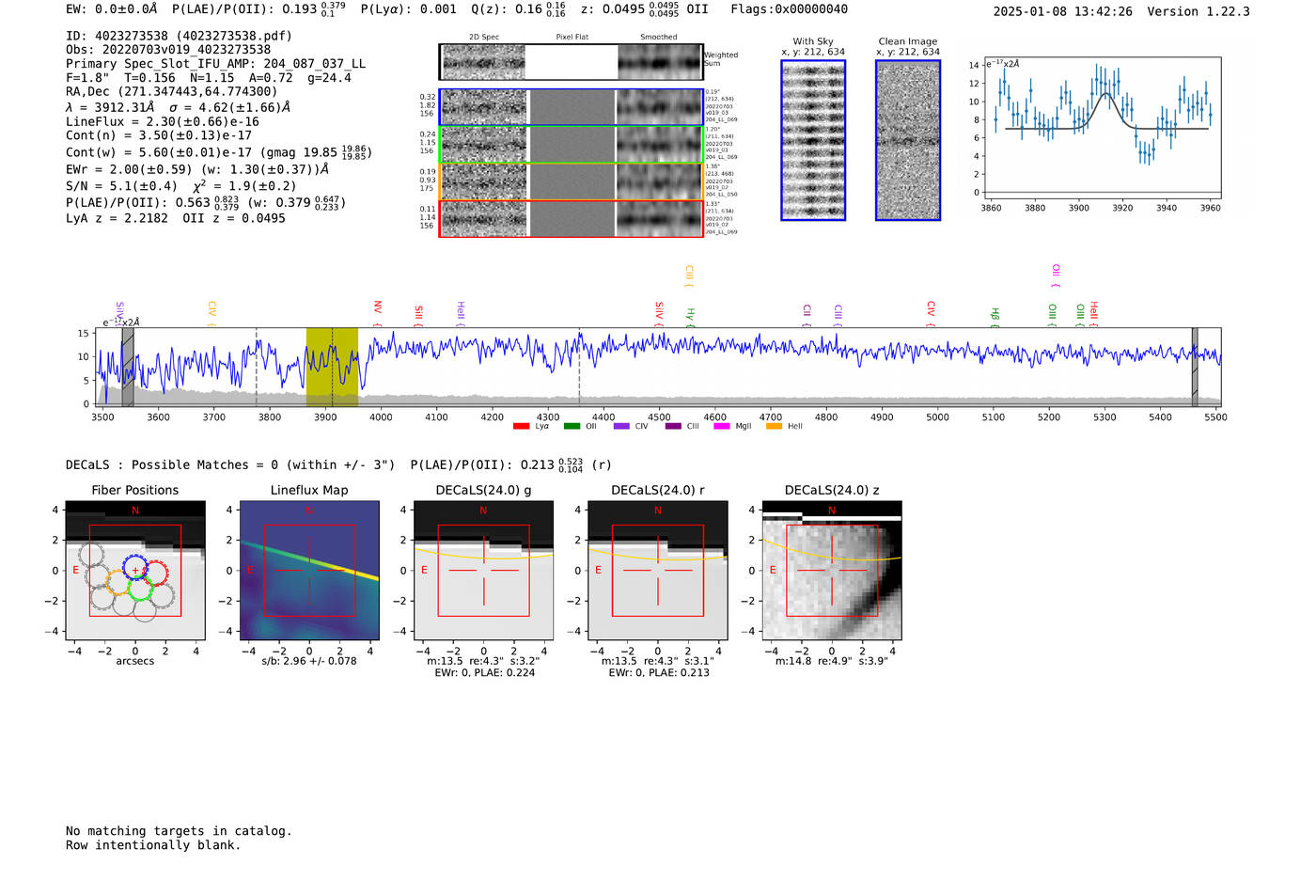Click the orange HeII legend swatch
The width and height of the screenshot is (1316, 896).
point(775,427)
